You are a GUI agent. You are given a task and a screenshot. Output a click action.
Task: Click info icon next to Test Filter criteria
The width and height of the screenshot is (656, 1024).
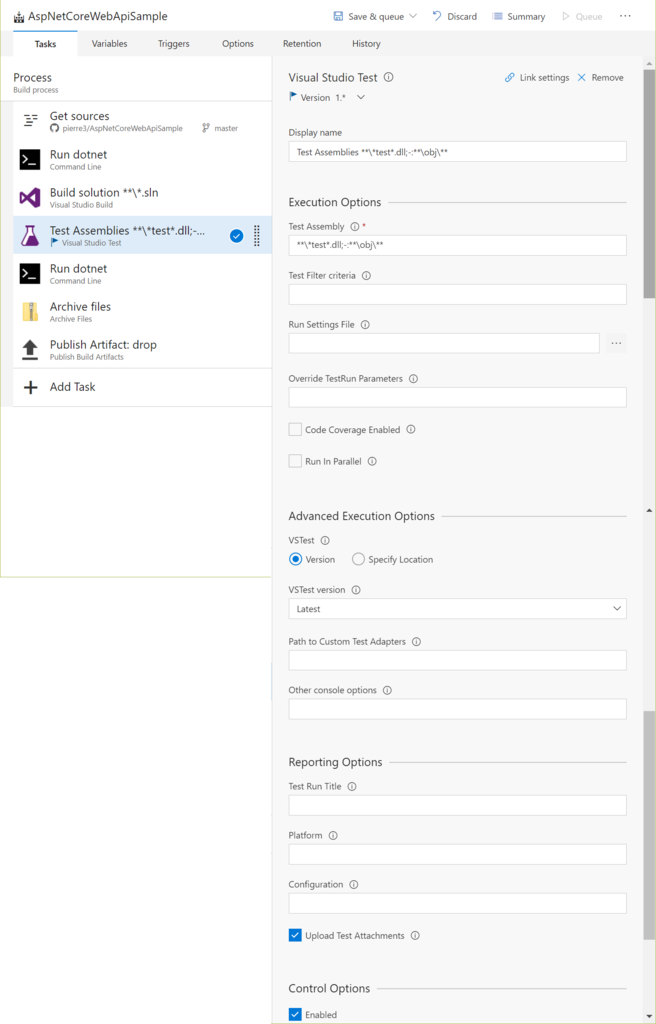point(366,276)
